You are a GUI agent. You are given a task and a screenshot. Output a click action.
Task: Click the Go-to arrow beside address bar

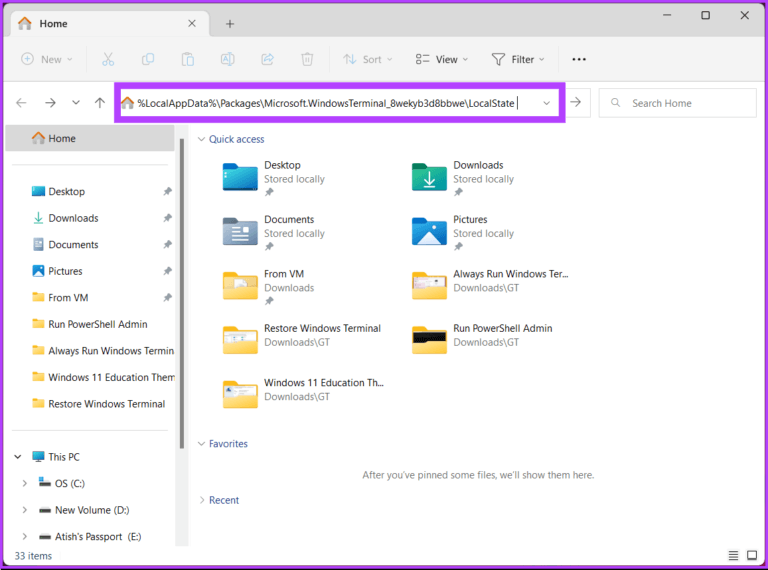(576, 102)
